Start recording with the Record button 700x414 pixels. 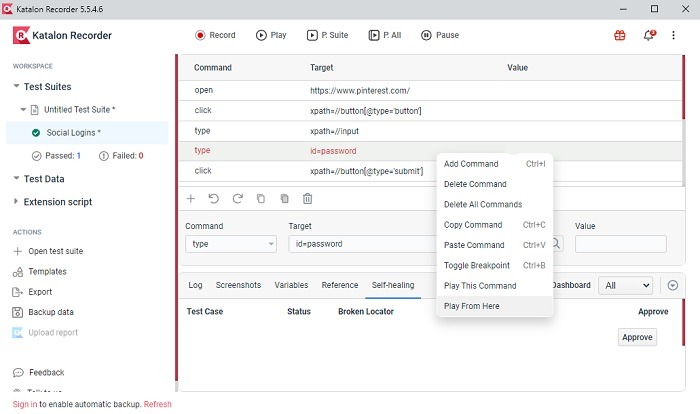(x=215, y=35)
